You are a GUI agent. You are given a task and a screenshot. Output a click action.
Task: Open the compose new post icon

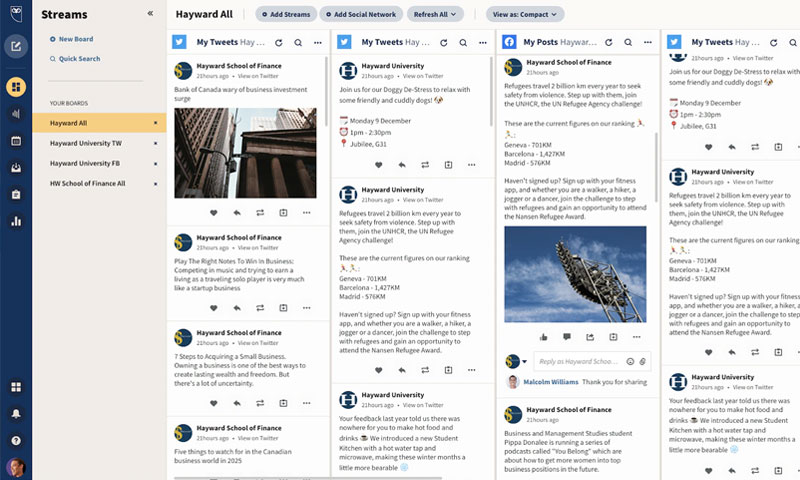(x=16, y=46)
